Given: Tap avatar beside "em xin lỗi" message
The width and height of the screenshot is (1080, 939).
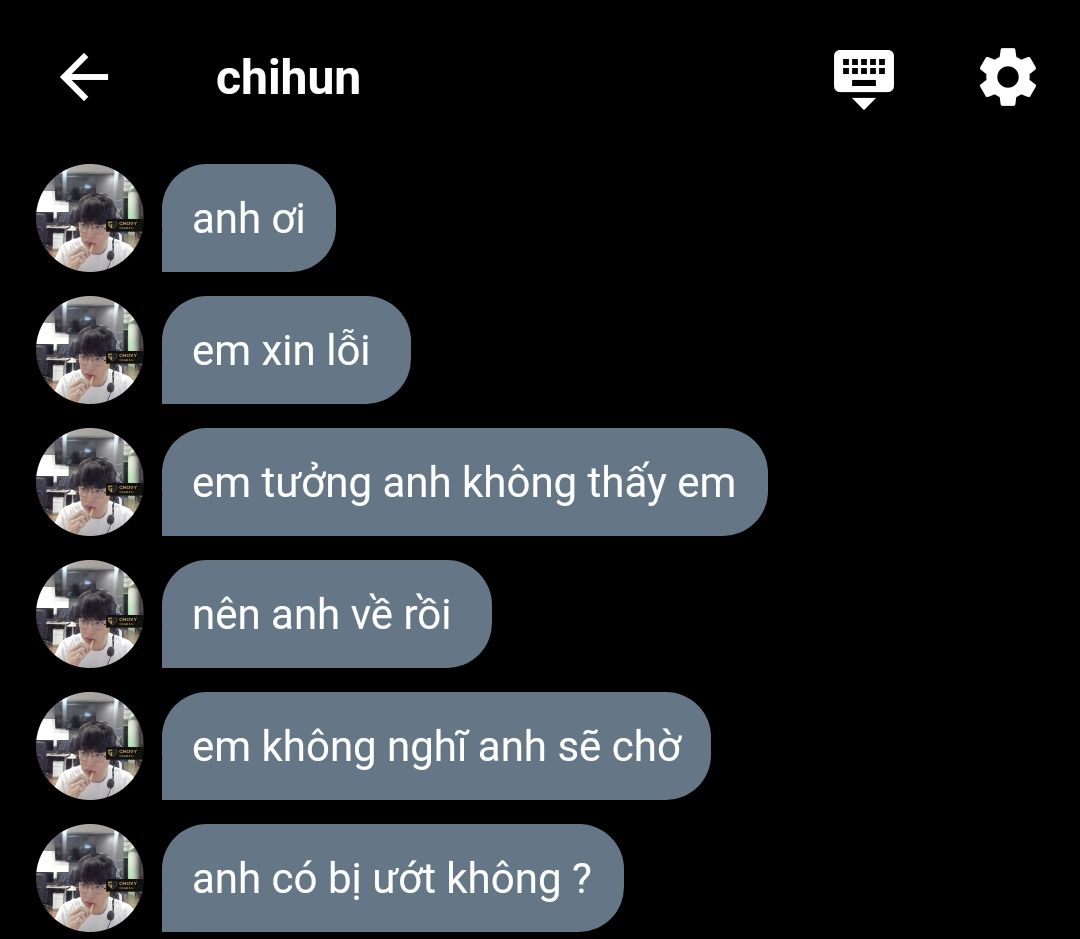Looking at the screenshot, I should [90, 350].
